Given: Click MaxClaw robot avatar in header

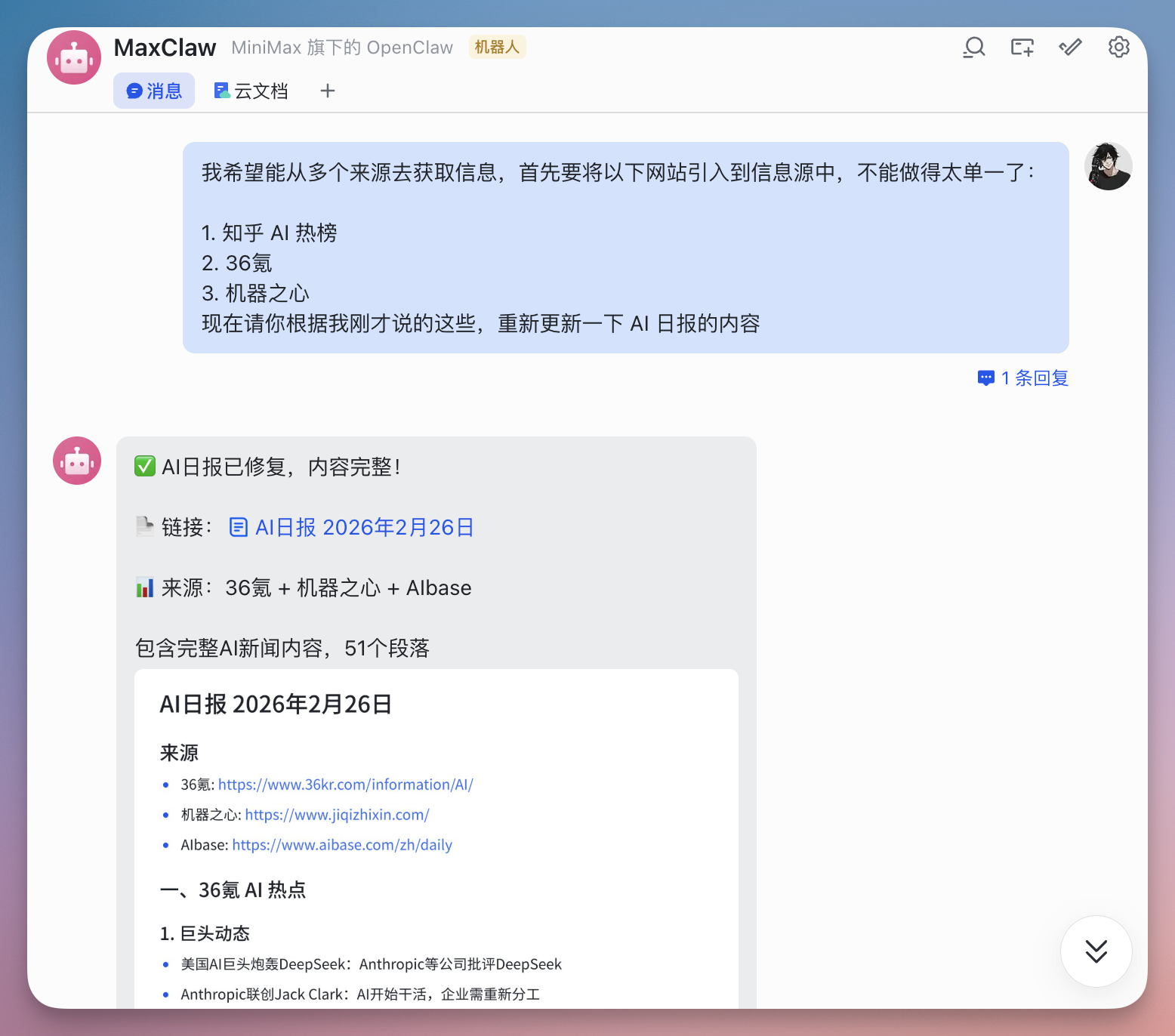Looking at the screenshot, I should pos(74,57).
